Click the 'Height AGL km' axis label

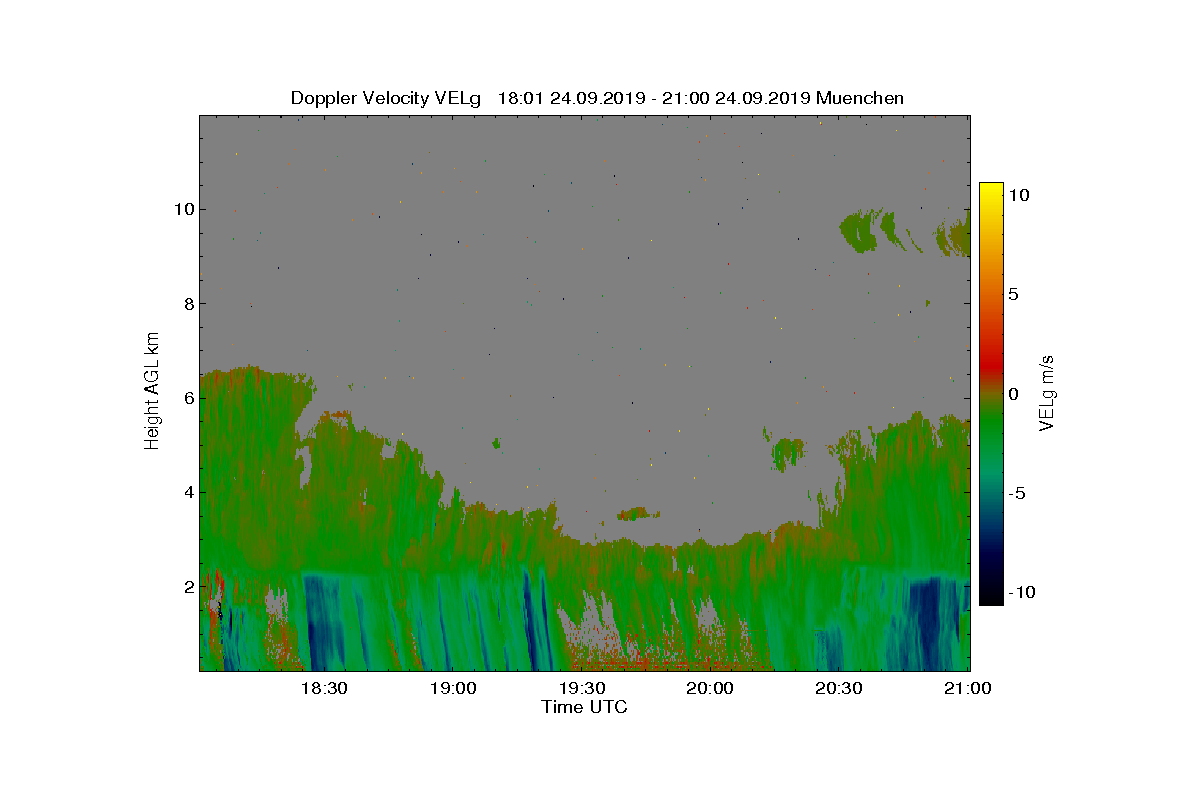tap(152, 391)
